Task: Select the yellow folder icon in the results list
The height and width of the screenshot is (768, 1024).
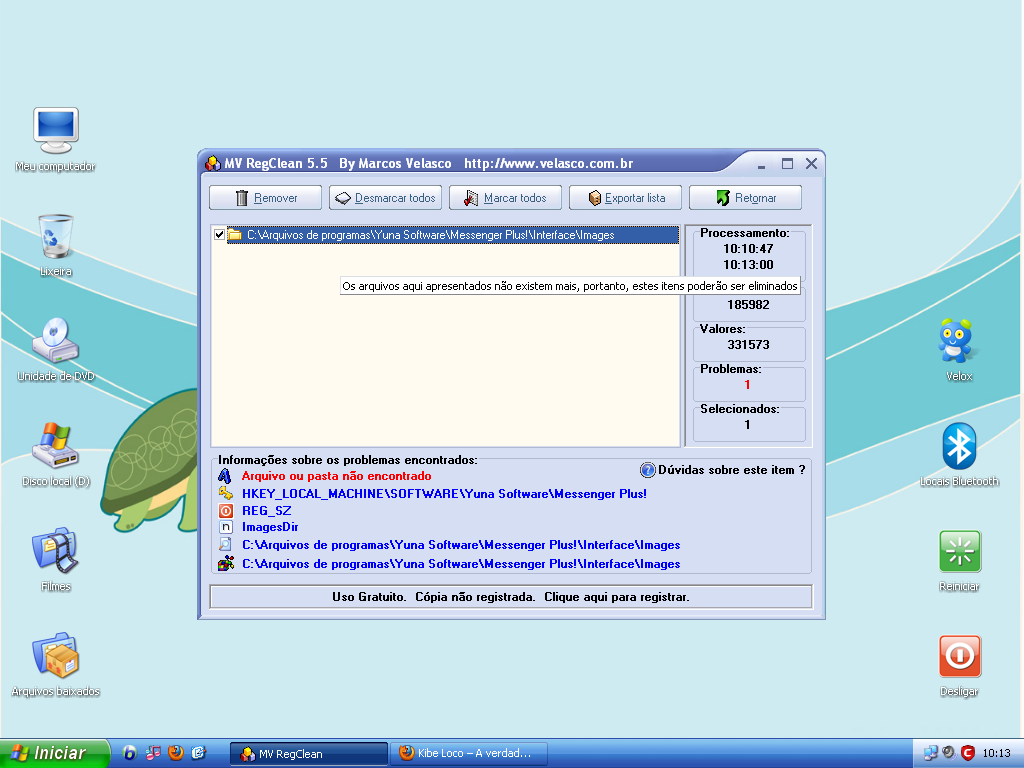Action: [x=235, y=234]
